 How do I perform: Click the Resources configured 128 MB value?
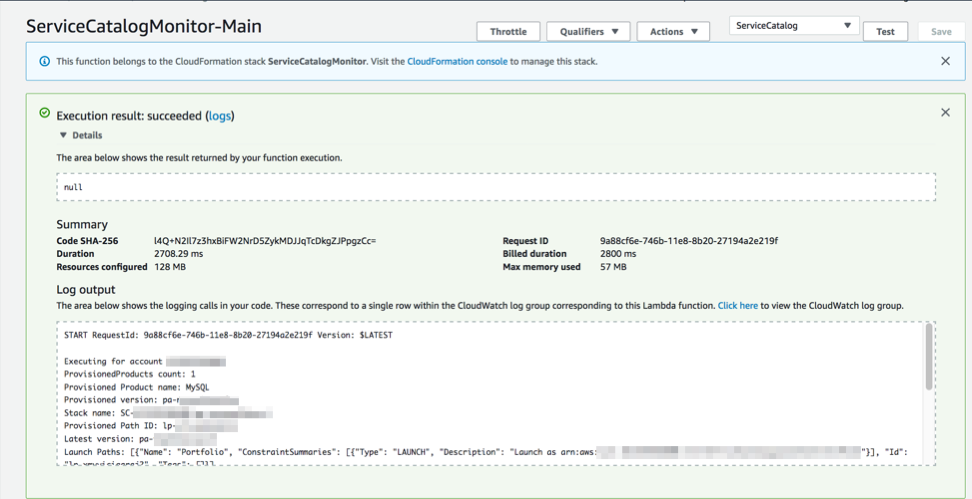pyautogui.click(x=170, y=267)
